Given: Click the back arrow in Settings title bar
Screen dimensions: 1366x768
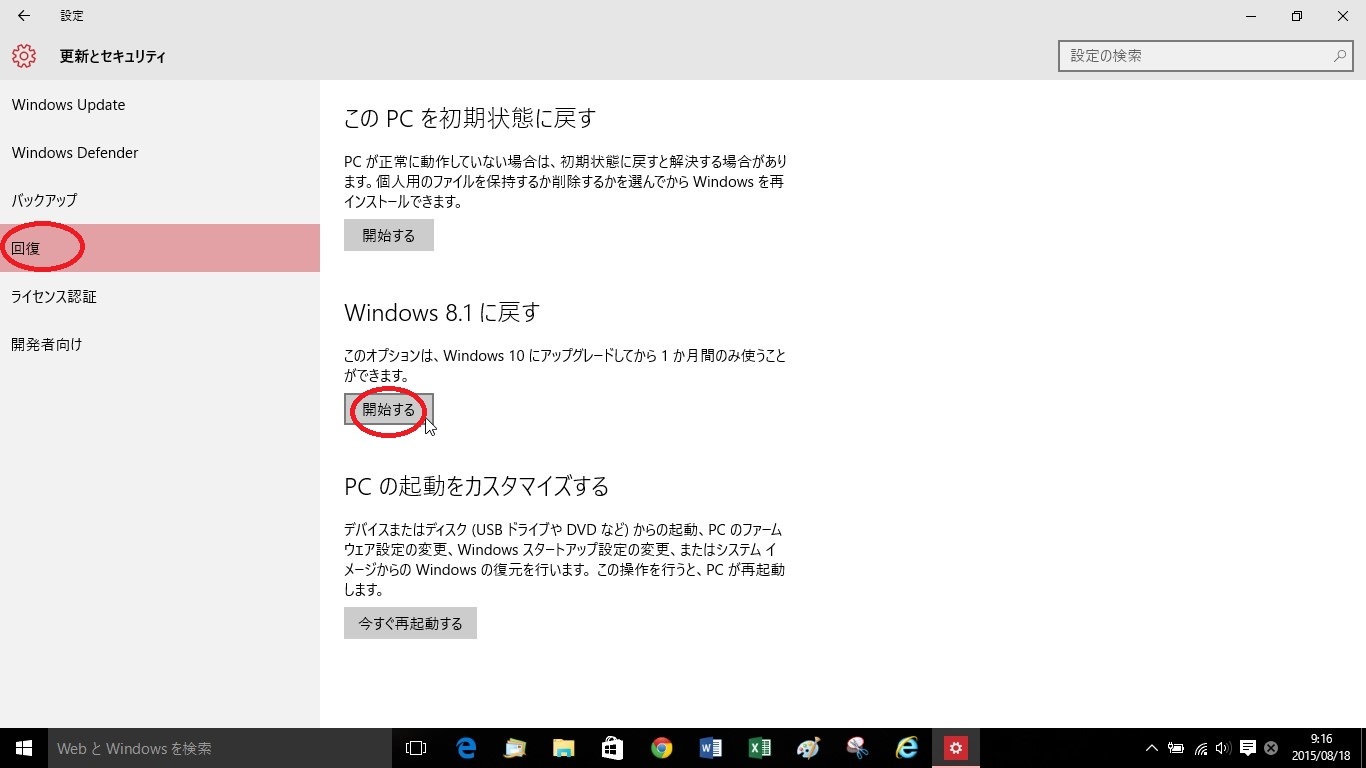Looking at the screenshot, I should pyautogui.click(x=24, y=16).
